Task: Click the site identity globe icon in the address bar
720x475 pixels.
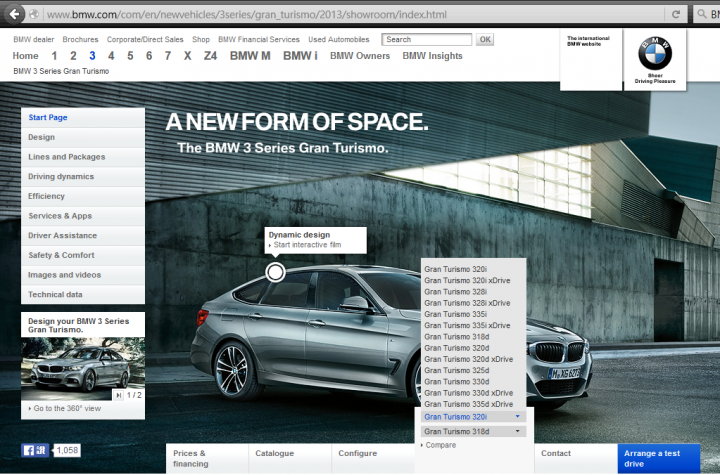Action: pos(34,14)
